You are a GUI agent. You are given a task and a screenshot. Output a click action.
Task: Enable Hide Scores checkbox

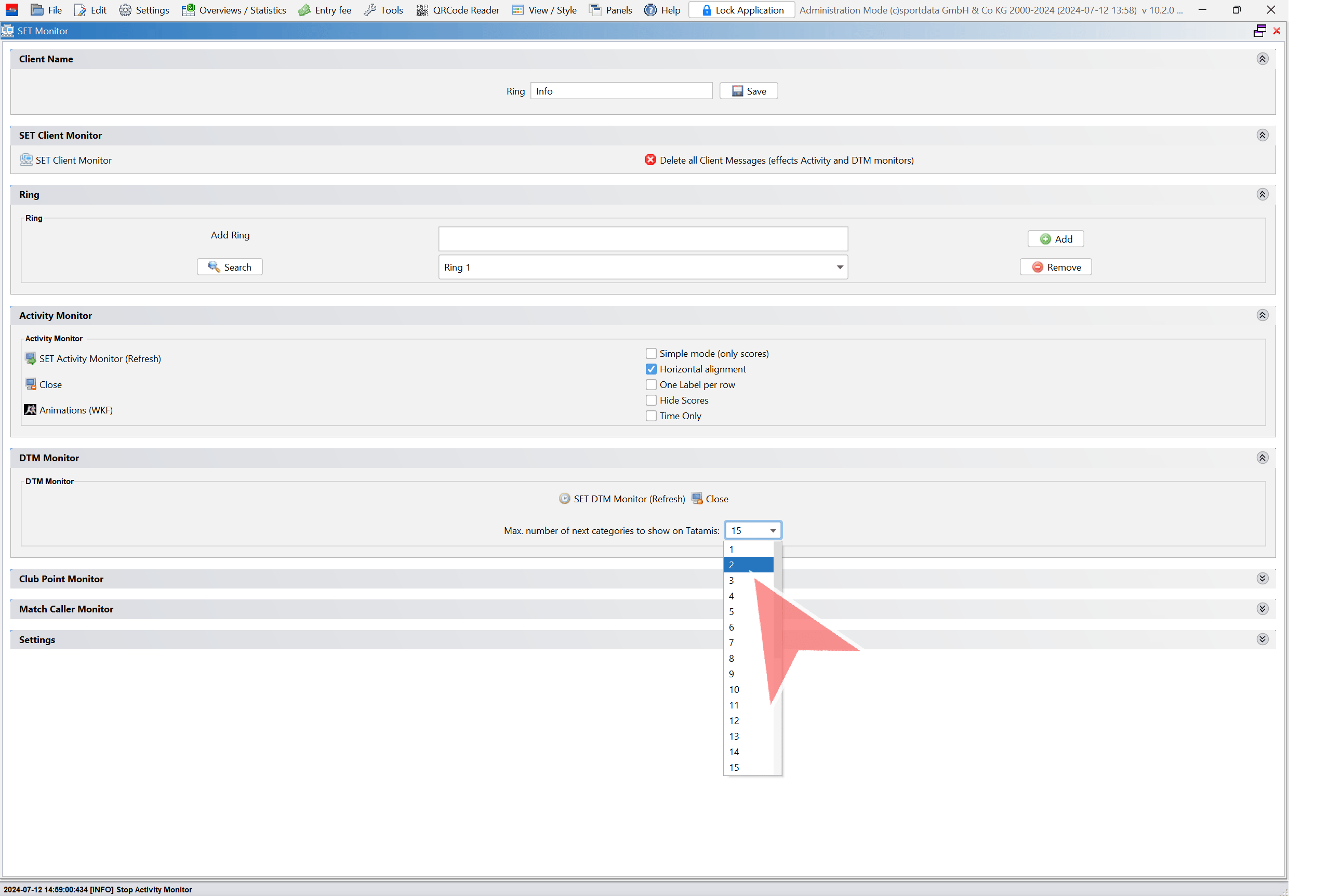pyautogui.click(x=650, y=400)
